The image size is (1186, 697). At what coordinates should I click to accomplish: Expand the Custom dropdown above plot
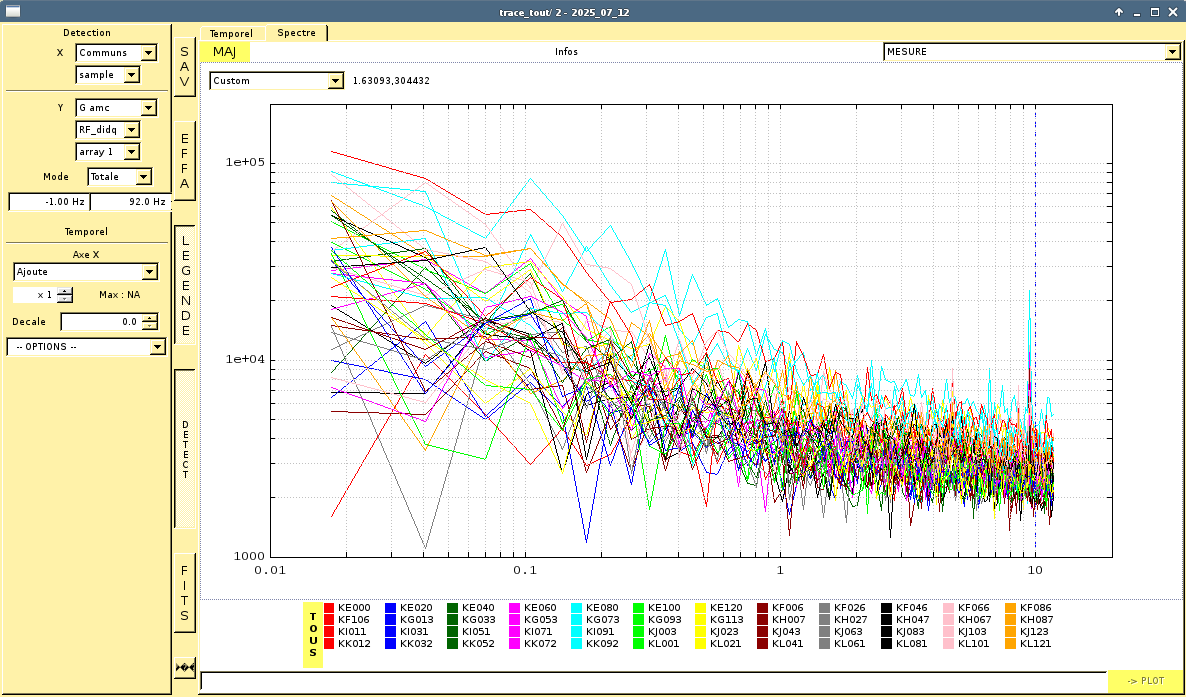(x=276, y=81)
